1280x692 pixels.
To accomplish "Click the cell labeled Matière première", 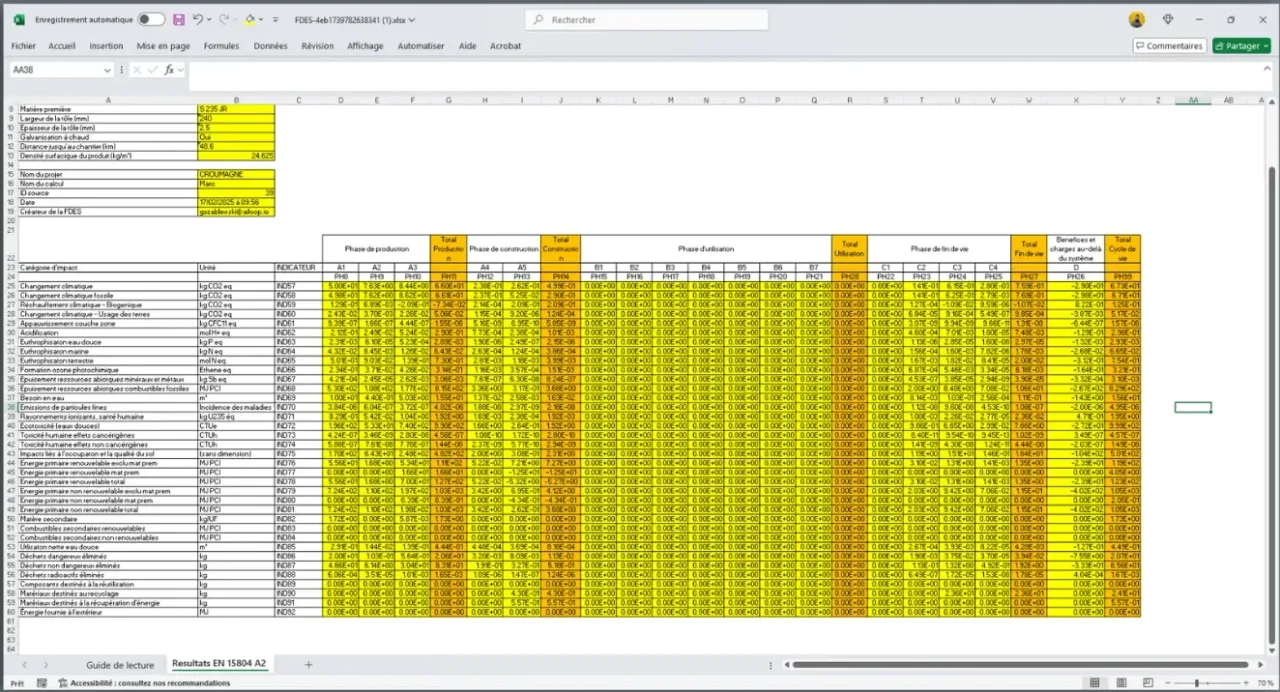I will click(x=108, y=109).
